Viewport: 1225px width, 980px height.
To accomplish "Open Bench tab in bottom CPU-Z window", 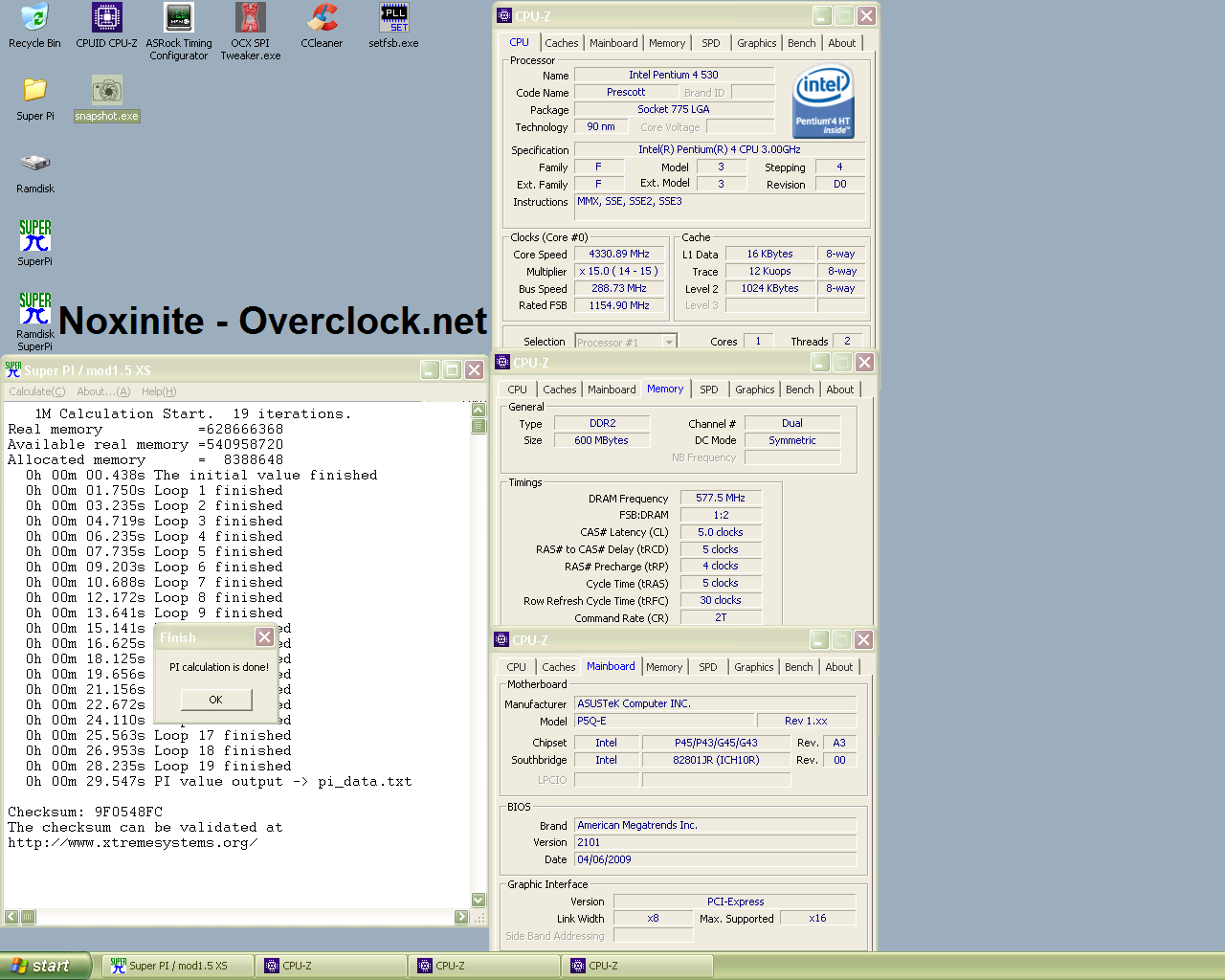I will point(799,667).
